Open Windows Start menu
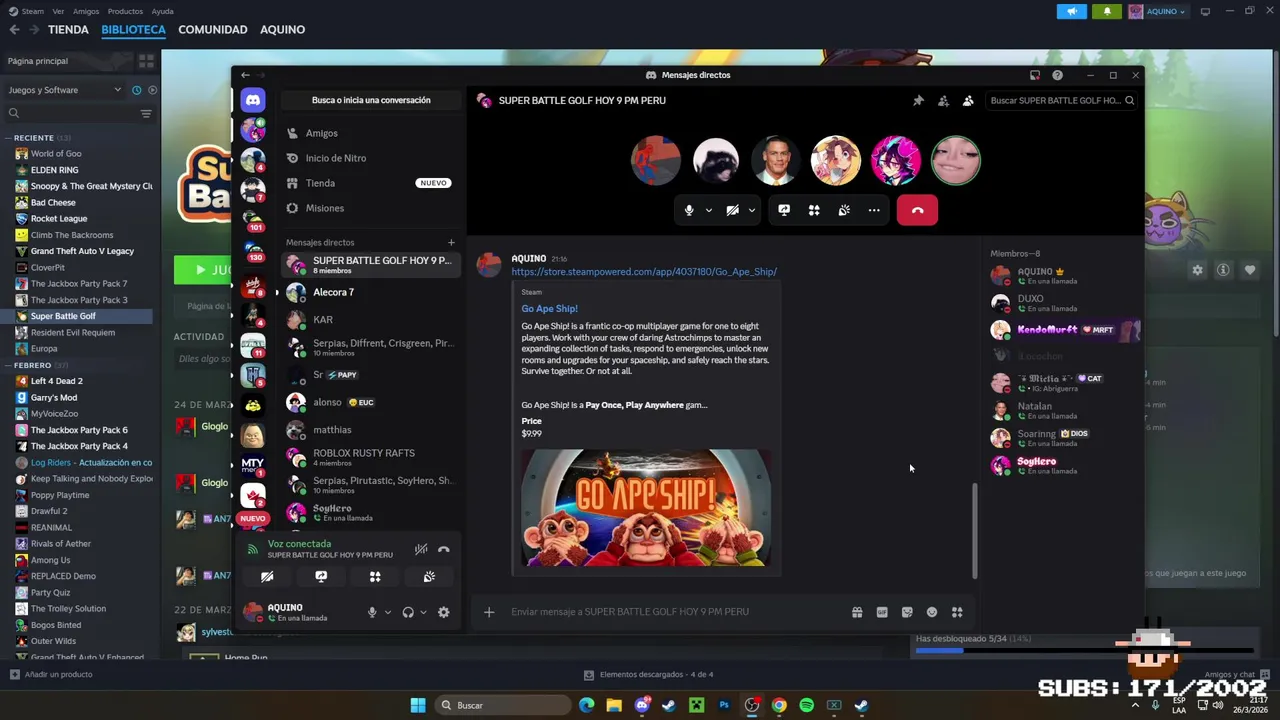Viewport: 1280px width, 720px height. click(418, 705)
